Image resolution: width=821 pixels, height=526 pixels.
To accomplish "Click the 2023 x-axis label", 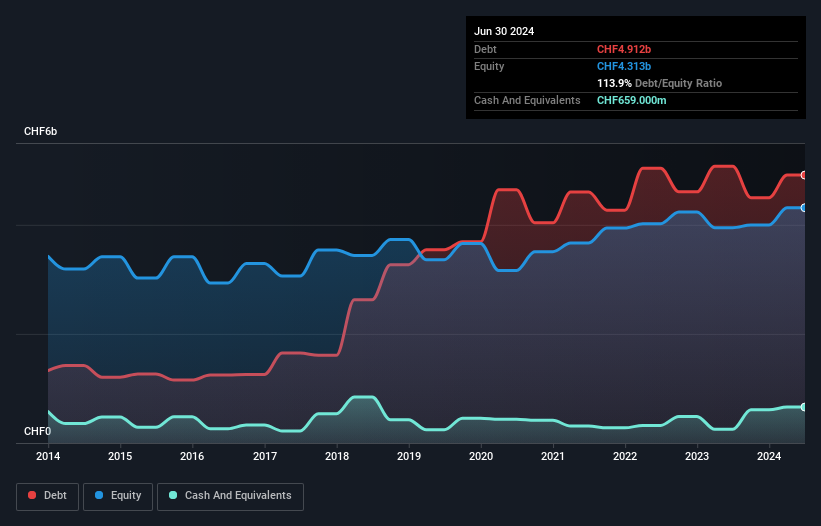I will coord(697,456).
